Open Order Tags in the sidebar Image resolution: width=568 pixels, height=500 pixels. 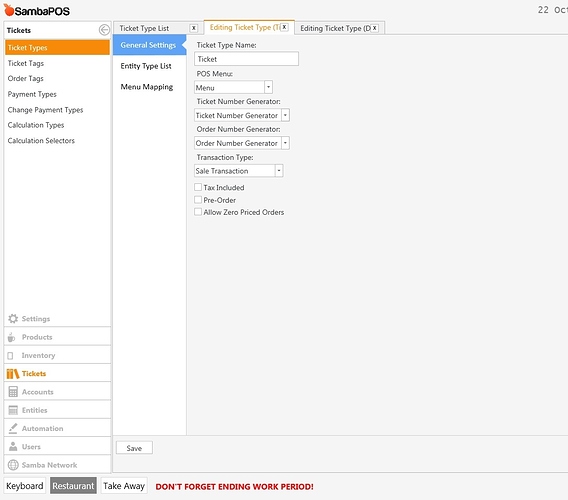coord(25,79)
